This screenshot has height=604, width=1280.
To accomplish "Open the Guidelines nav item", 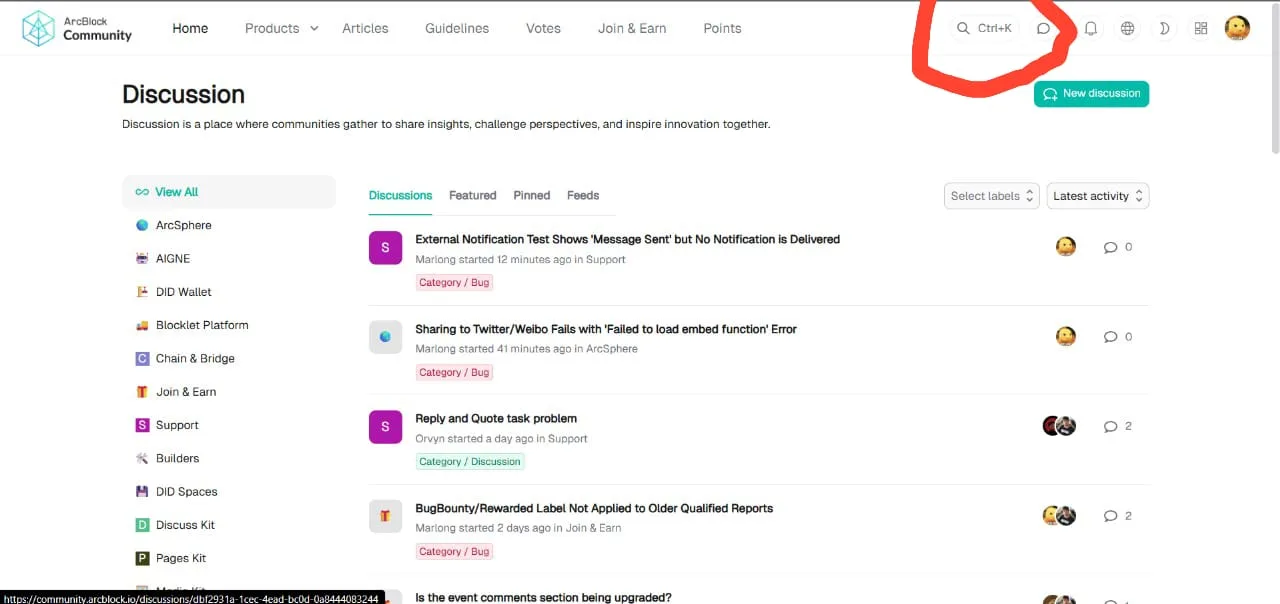I will pos(457,28).
